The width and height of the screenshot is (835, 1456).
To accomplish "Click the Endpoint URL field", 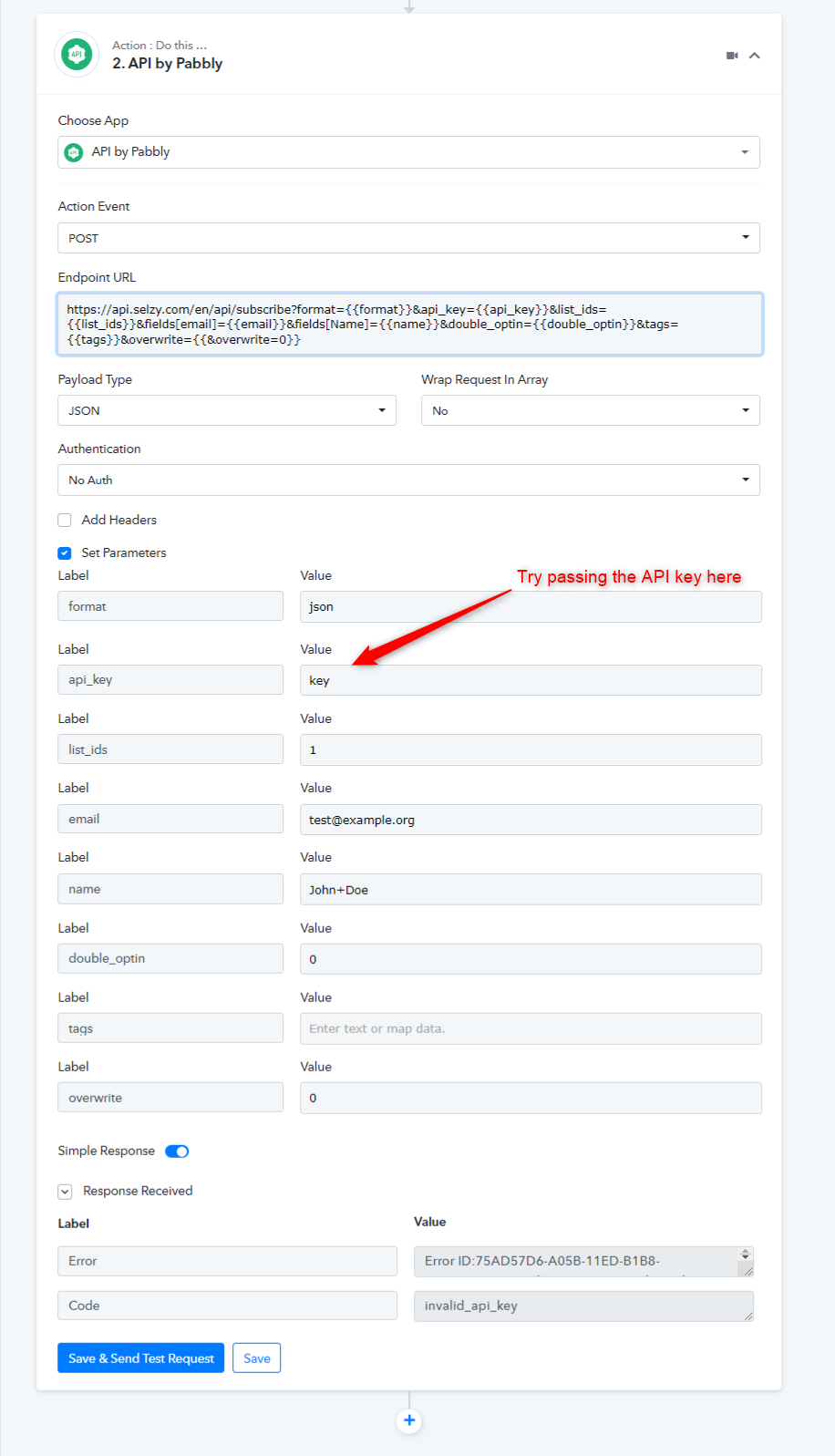I will tap(409, 324).
